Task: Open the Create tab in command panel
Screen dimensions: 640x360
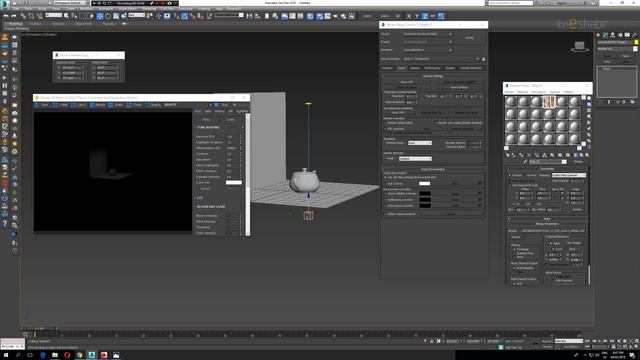Action: pos(599,35)
